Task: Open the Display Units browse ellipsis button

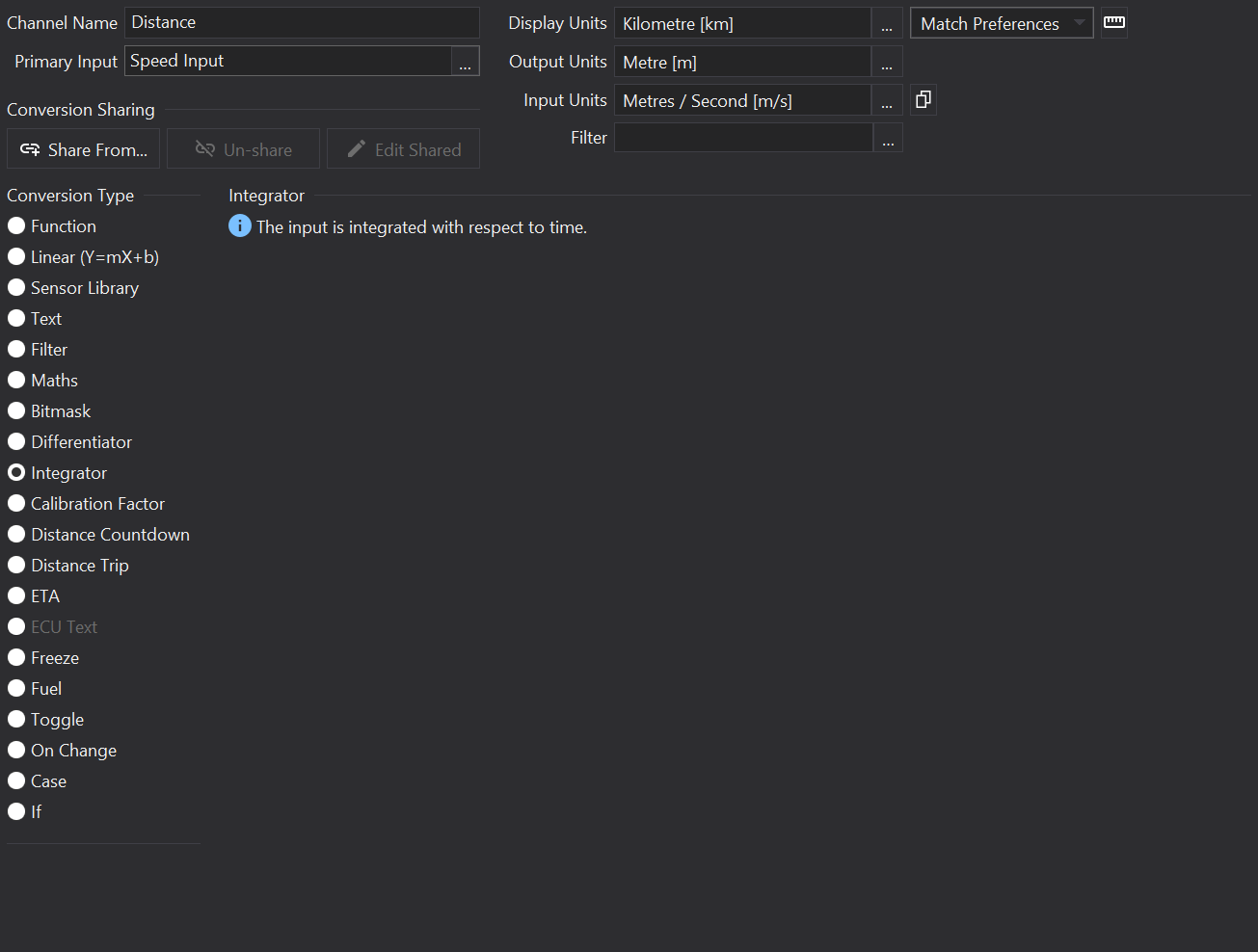Action: point(887,24)
